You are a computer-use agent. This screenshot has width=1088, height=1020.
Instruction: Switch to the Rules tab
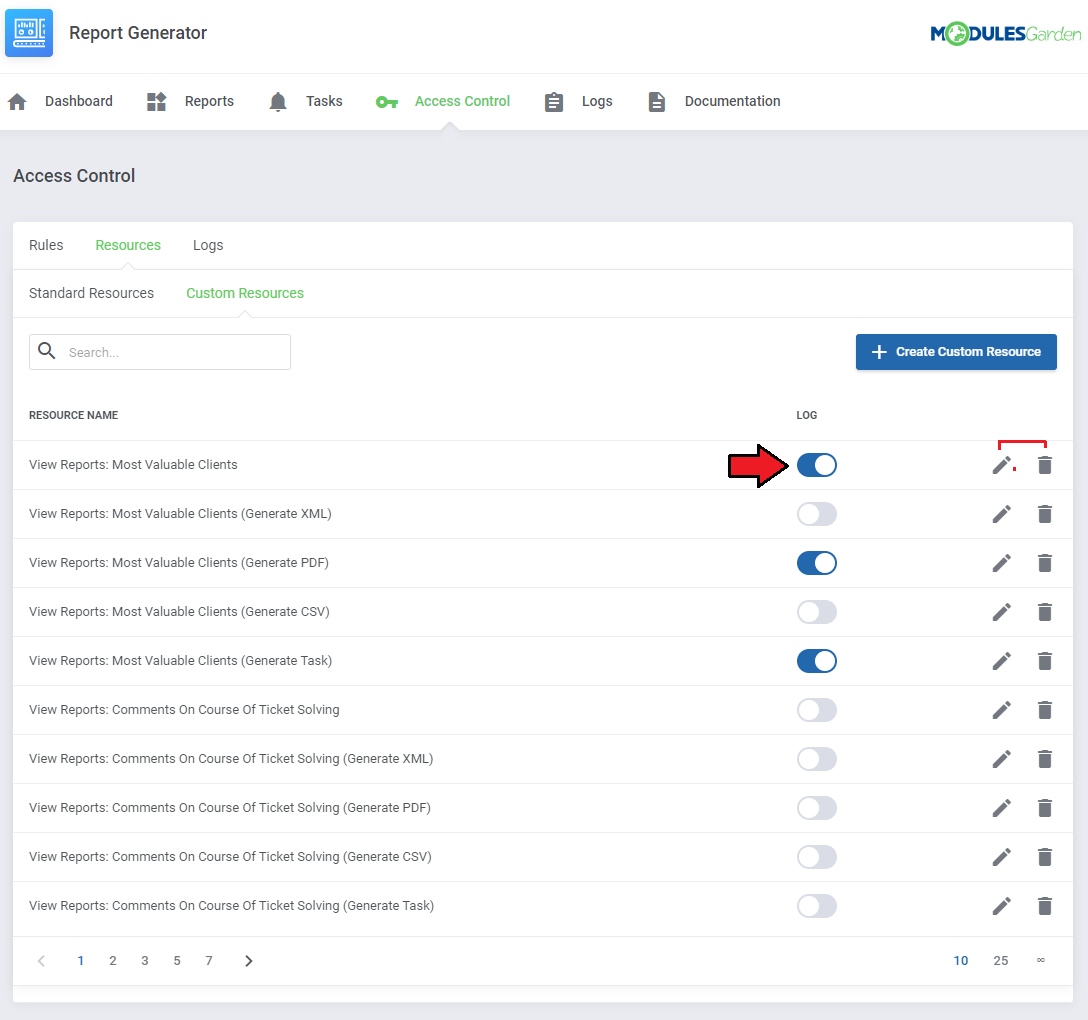[x=46, y=245]
